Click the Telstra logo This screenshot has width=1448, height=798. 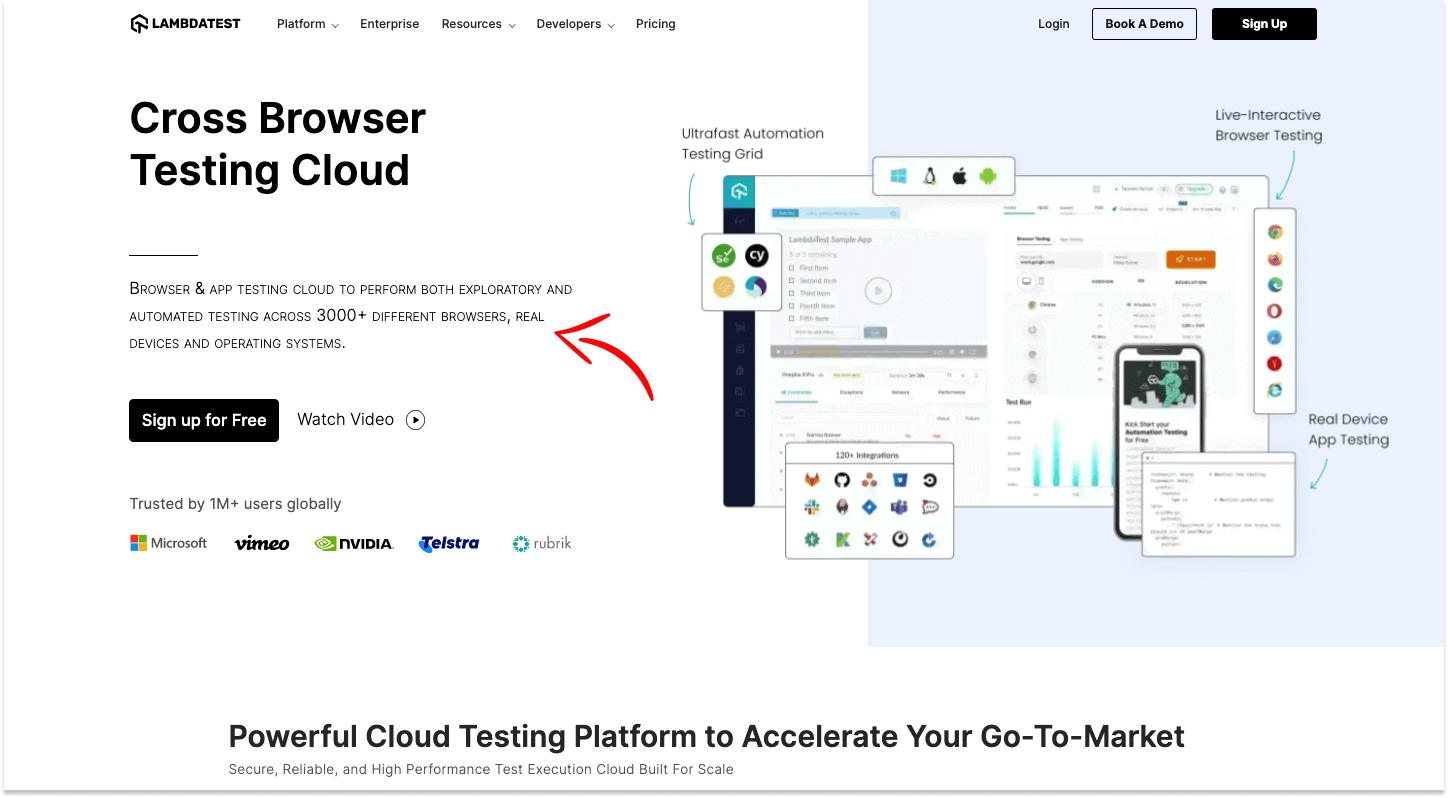pos(449,543)
